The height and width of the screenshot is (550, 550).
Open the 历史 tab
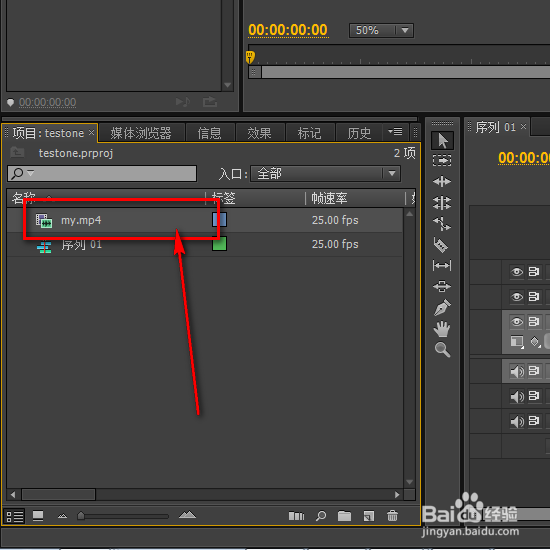[x=359, y=133]
